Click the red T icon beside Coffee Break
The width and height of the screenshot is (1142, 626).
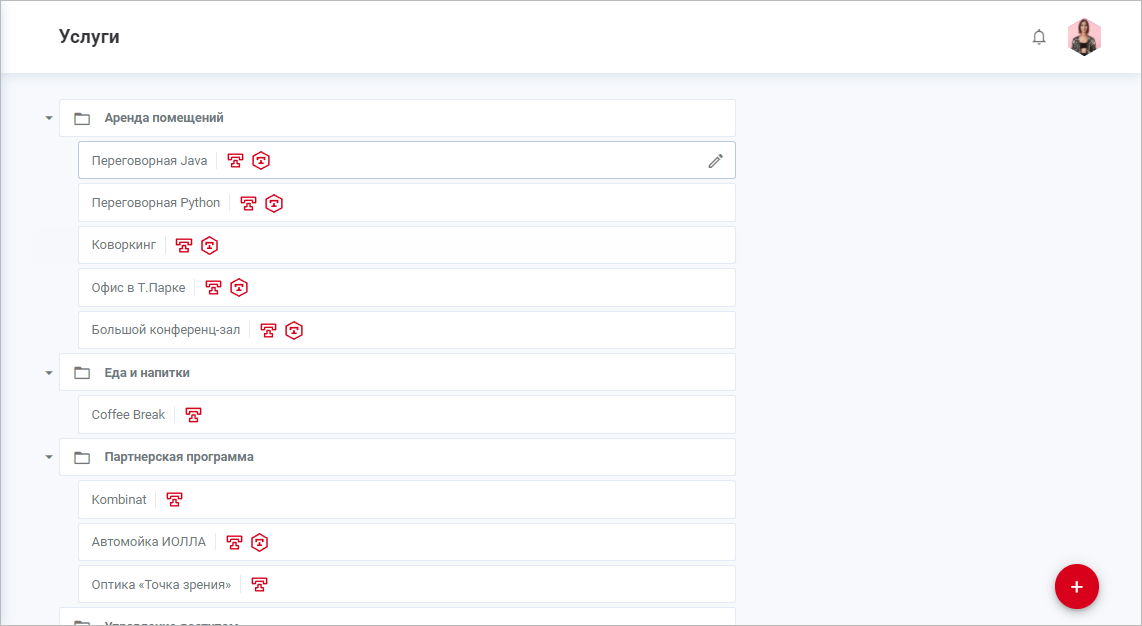coord(193,415)
